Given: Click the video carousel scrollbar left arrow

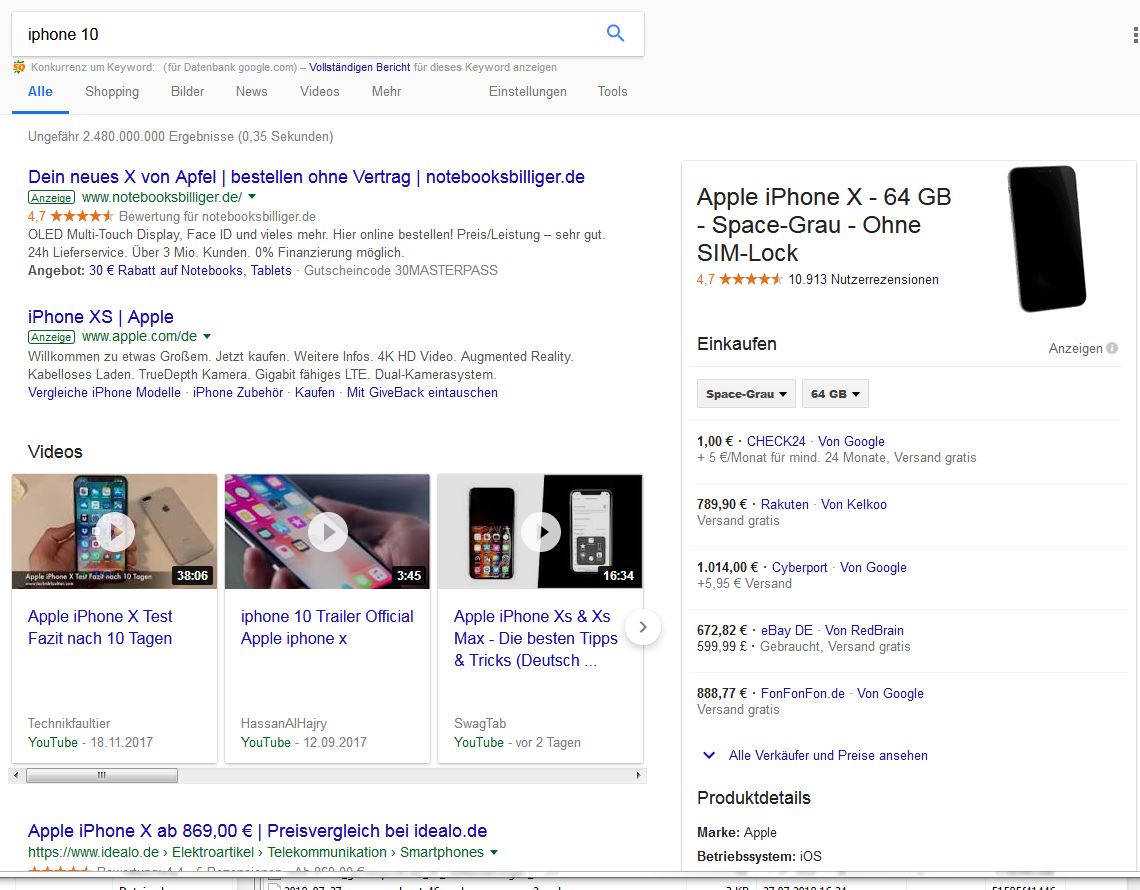Looking at the screenshot, I should tap(17, 776).
